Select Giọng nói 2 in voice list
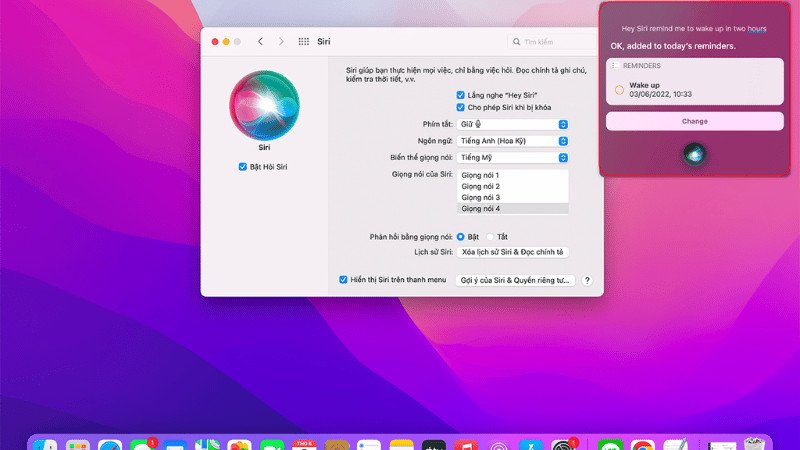The image size is (800, 450). click(512, 186)
